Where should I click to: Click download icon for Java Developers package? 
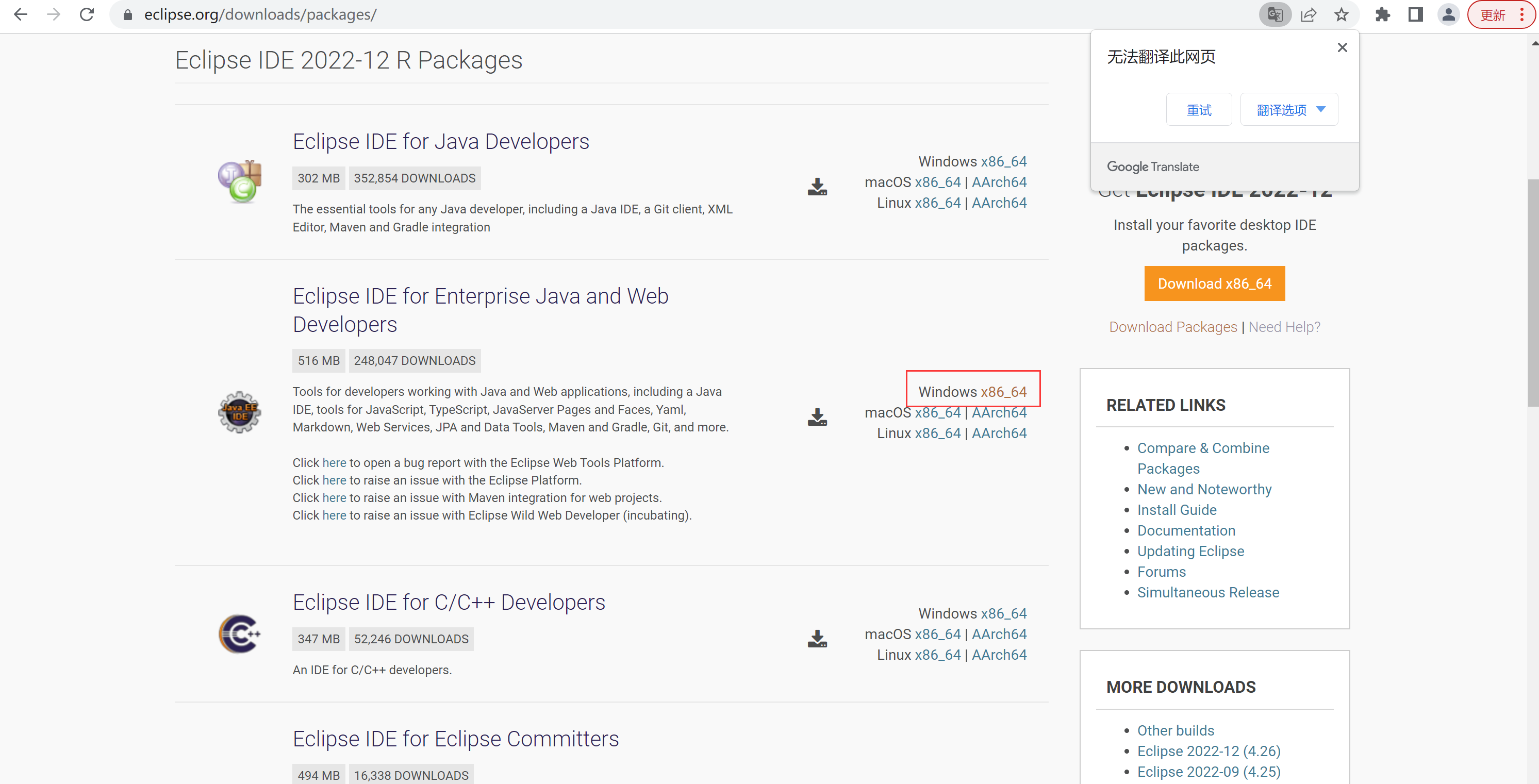pyautogui.click(x=817, y=187)
